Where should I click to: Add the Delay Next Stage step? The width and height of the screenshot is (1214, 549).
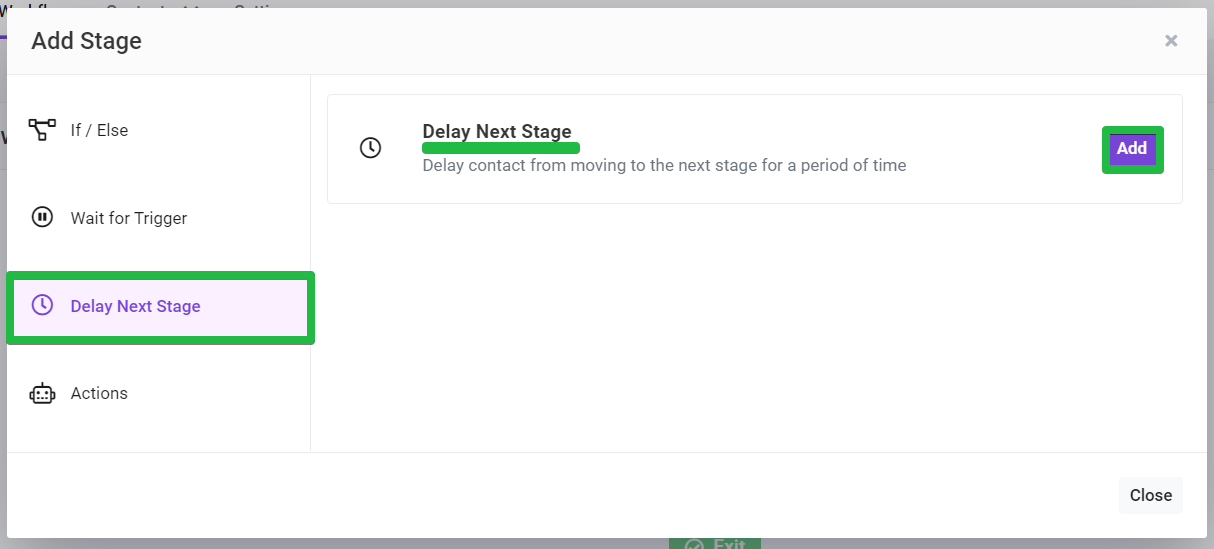coord(1132,149)
